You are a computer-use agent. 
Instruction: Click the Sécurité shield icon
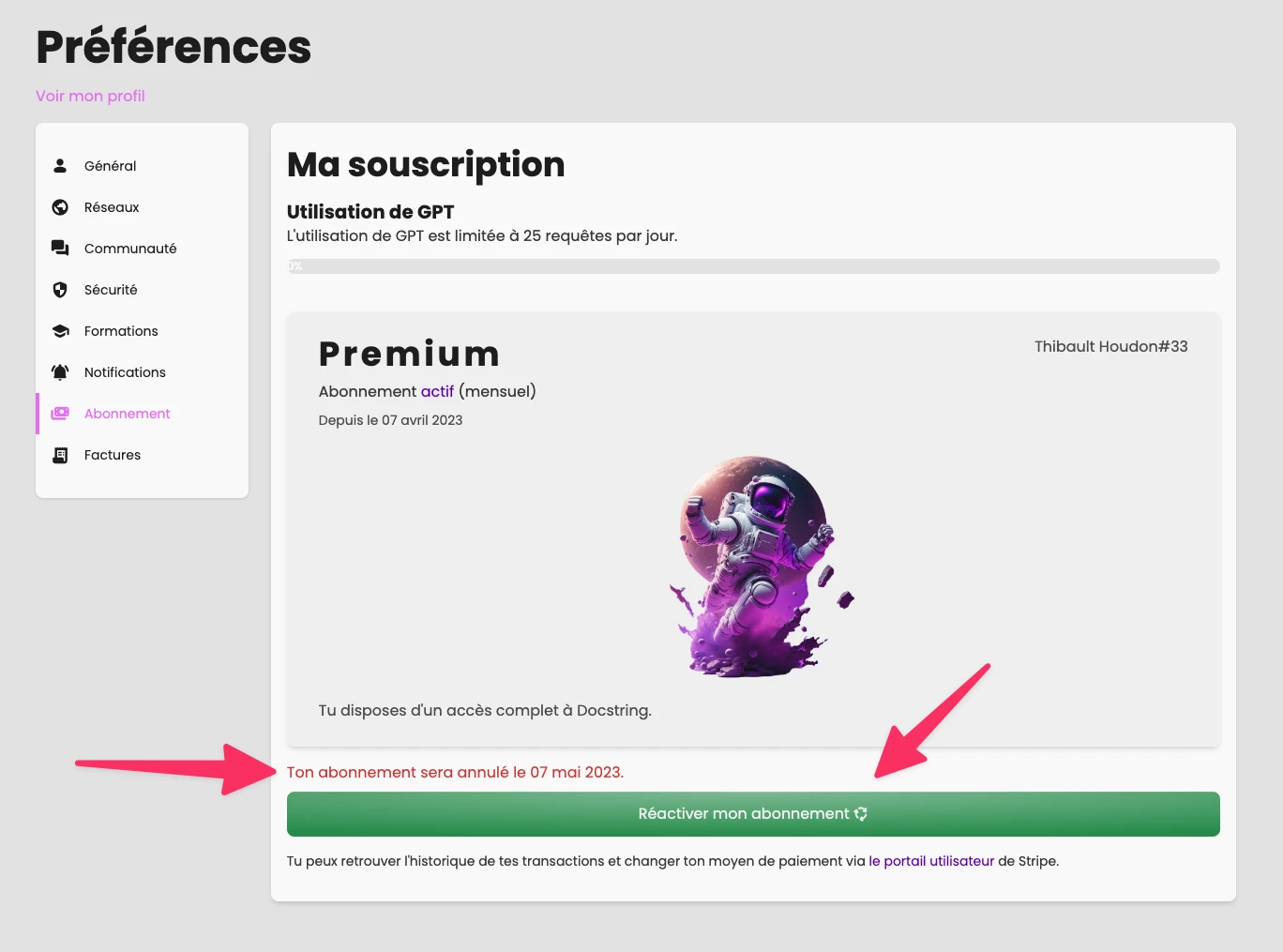[x=60, y=290]
